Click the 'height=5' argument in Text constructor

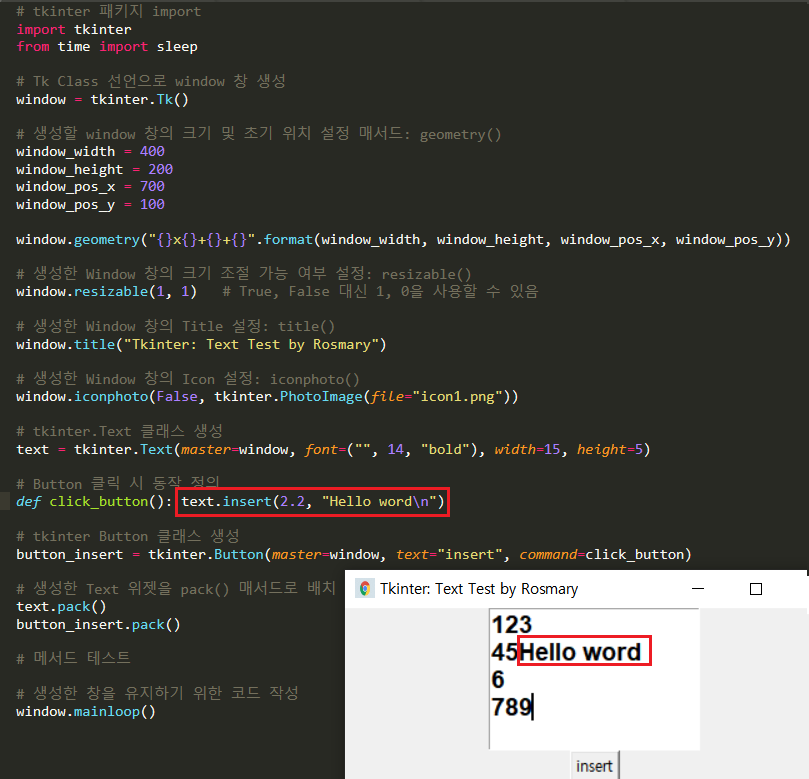click(609, 449)
